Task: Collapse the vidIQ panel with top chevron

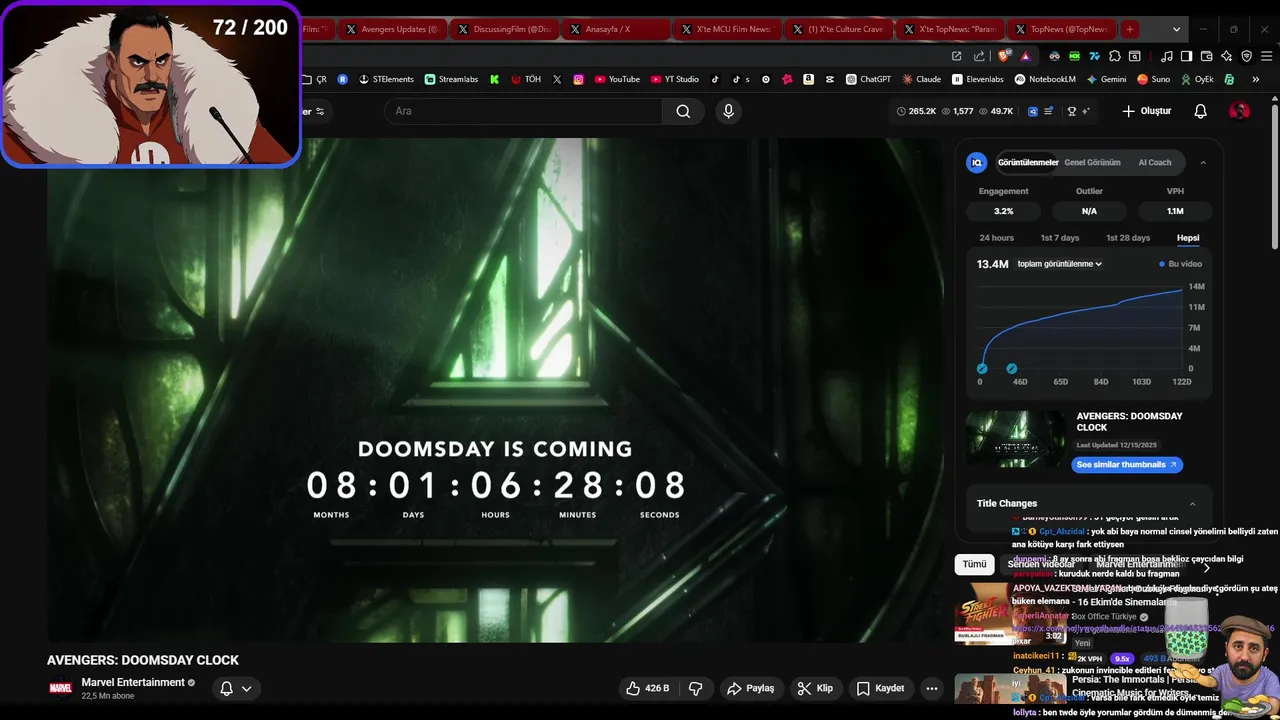Action: [1203, 162]
